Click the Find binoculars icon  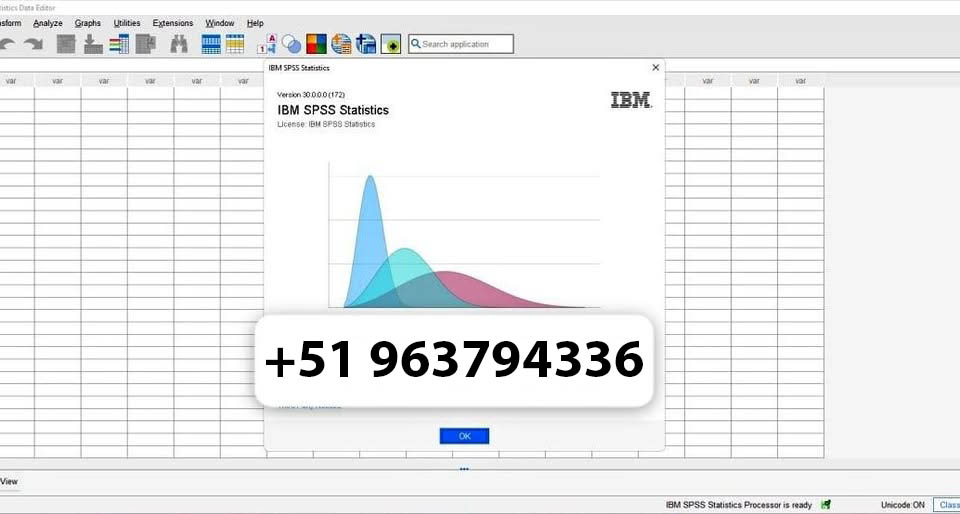pos(179,44)
